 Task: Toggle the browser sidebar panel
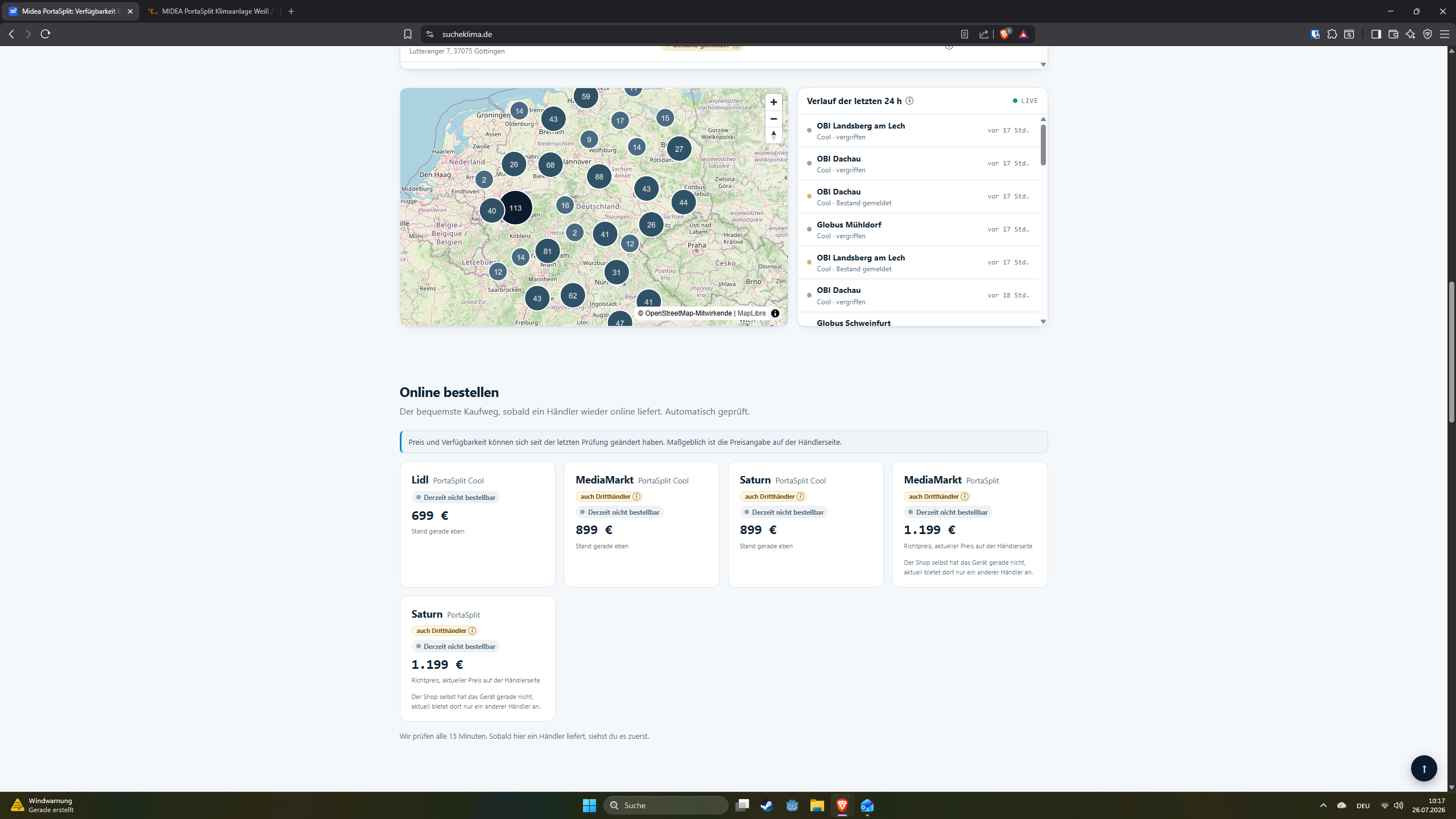tap(1376, 34)
